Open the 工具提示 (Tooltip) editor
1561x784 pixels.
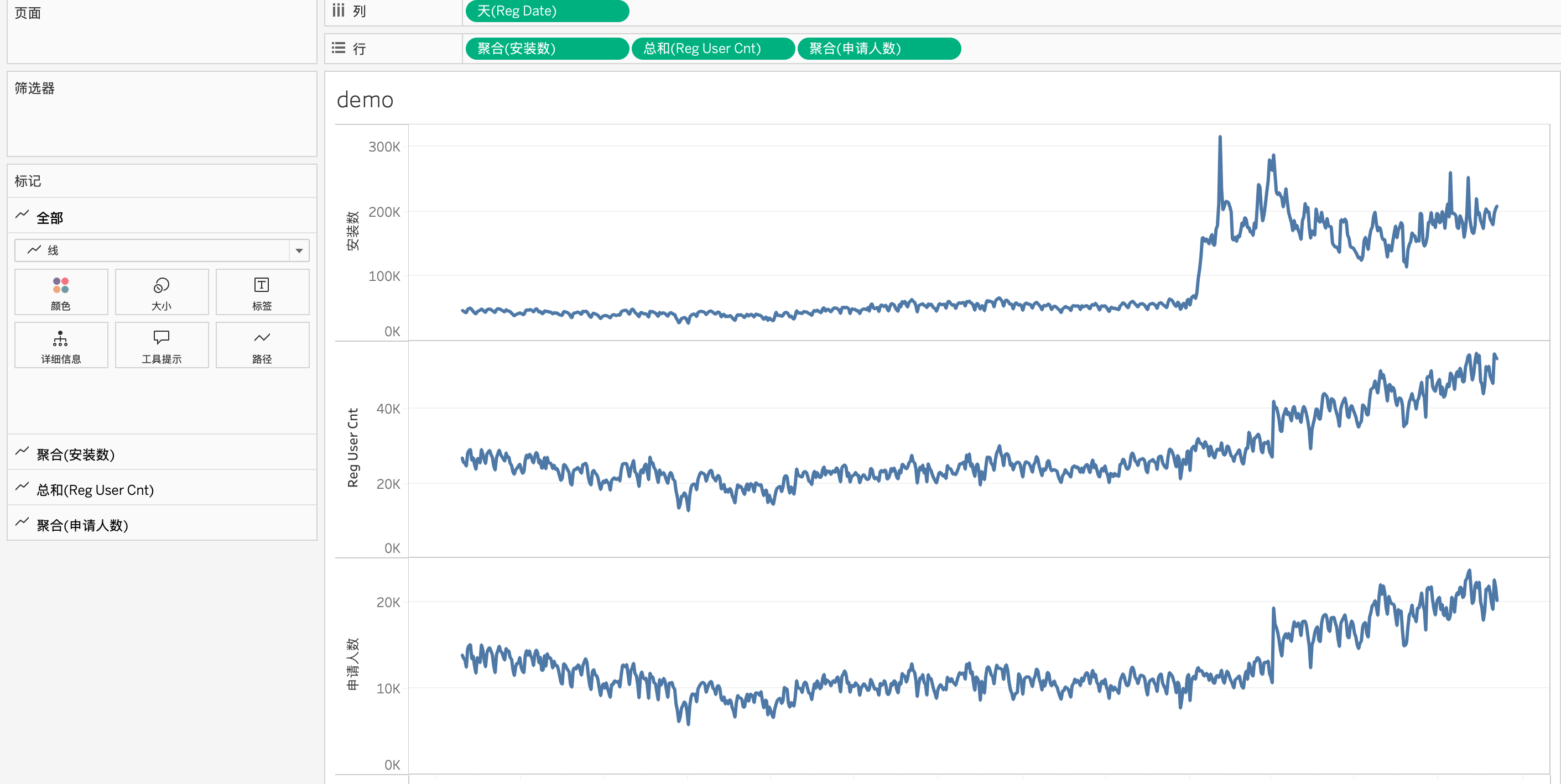(x=161, y=345)
